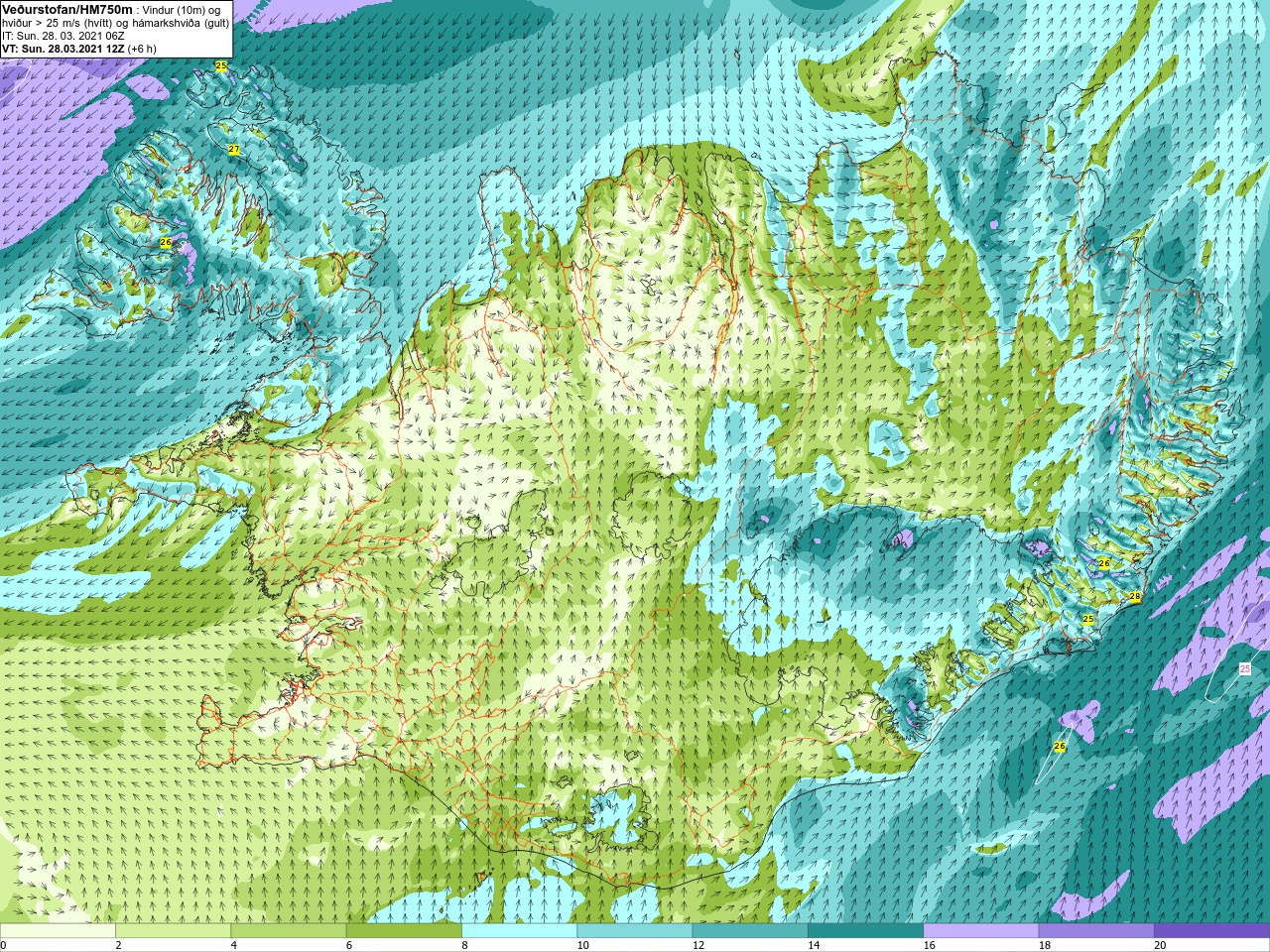Click the legend swatch between 12 and 14
Viewport: 1270px width, 952px height.
click(x=750, y=931)
